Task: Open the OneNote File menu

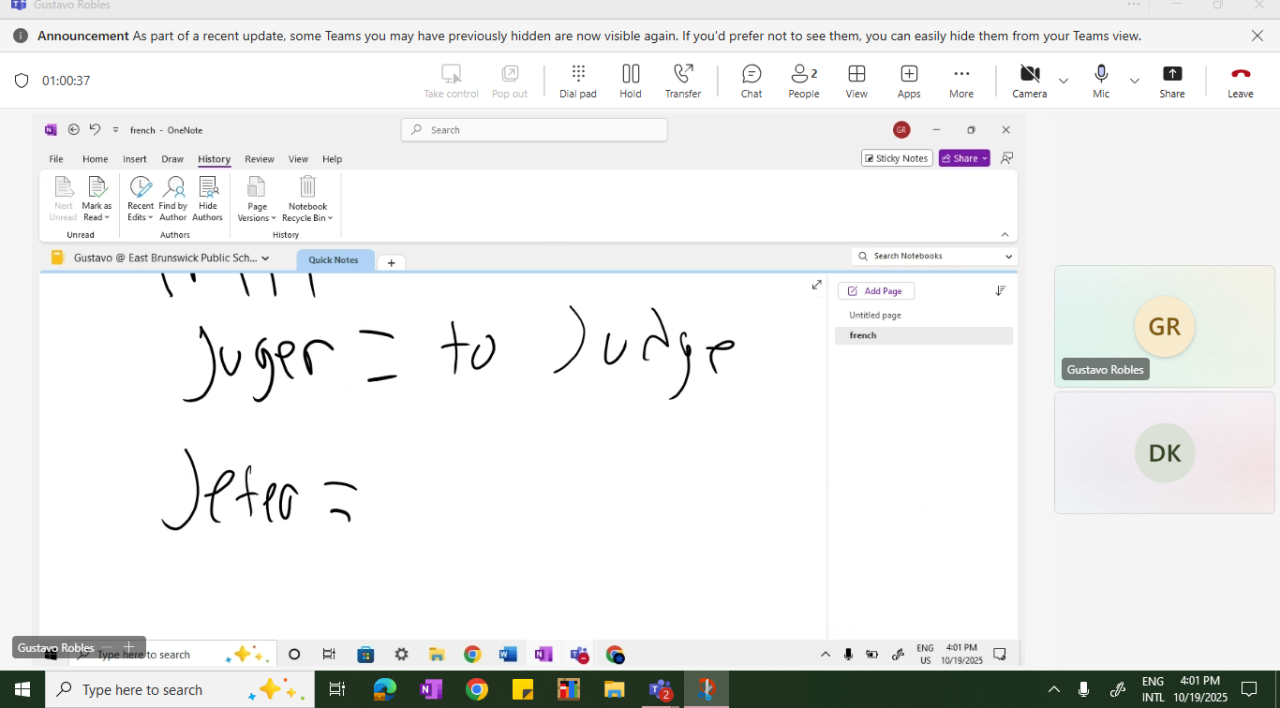Action: coord(56,159)
